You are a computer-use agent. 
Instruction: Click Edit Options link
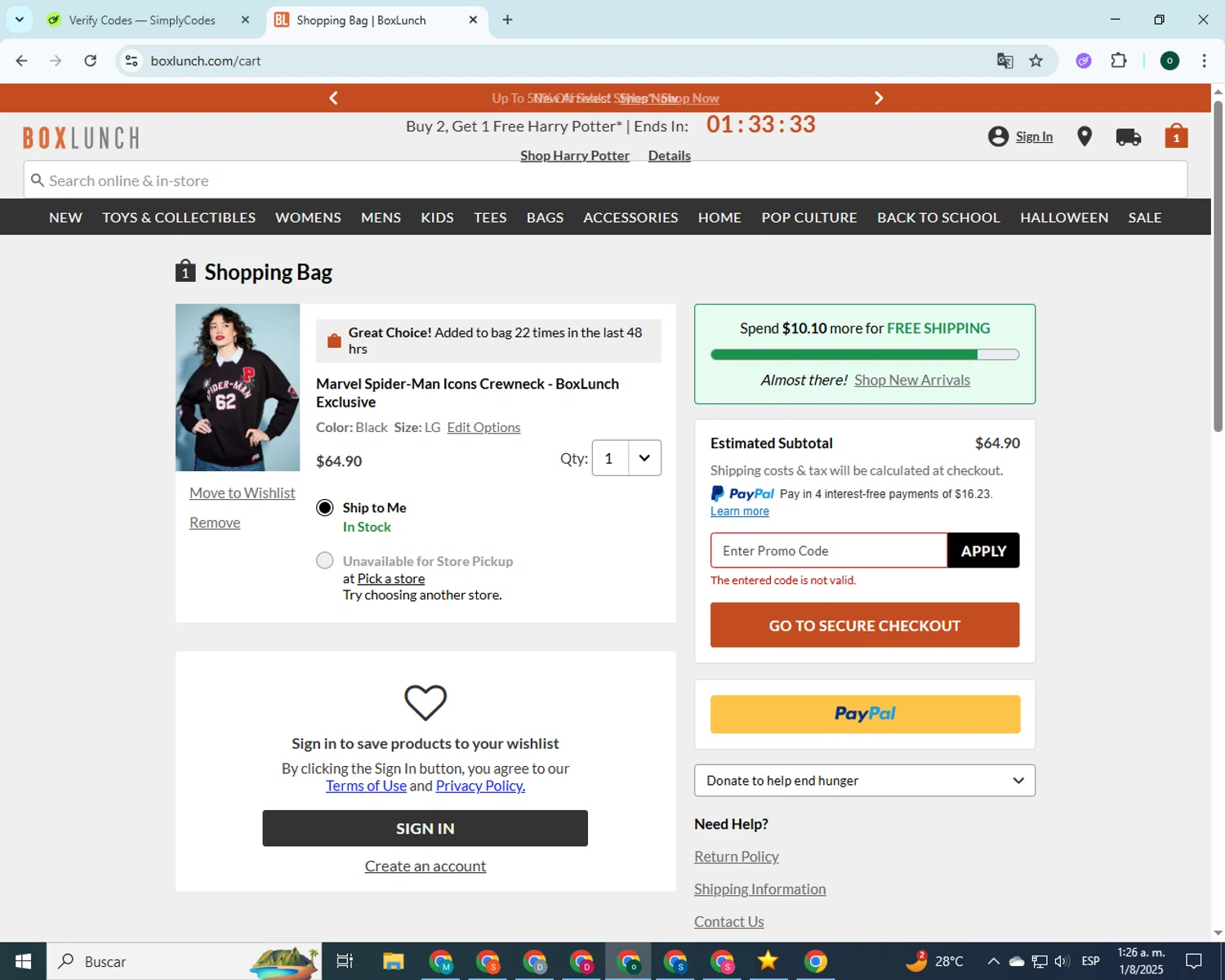point(483,427)
